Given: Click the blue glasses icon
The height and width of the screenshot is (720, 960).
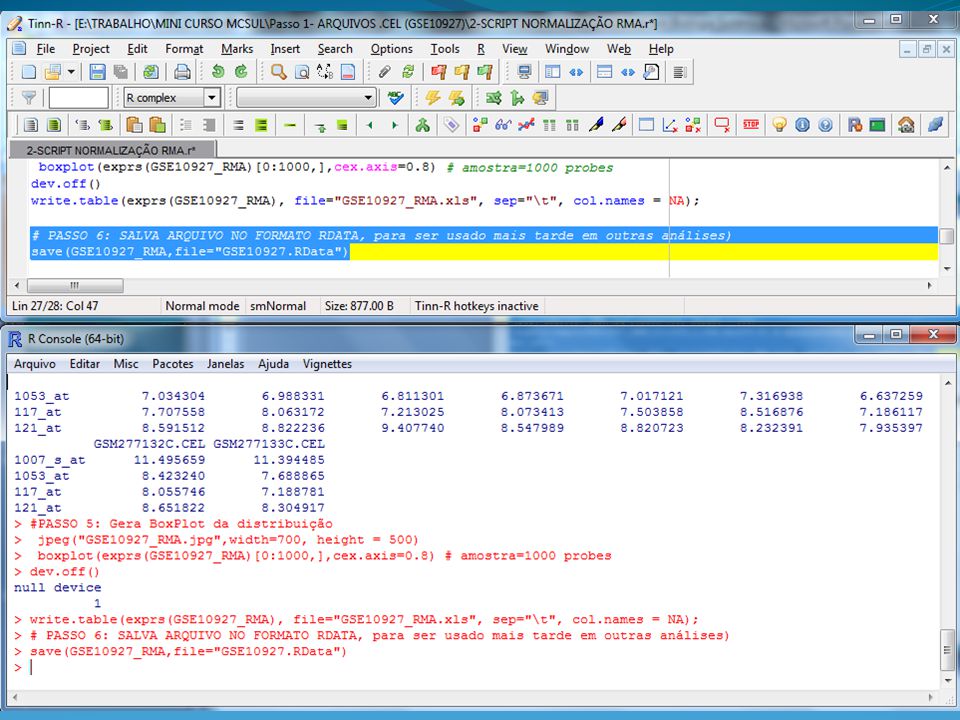Looking at the screenshot, I should [x=503, y=125].
